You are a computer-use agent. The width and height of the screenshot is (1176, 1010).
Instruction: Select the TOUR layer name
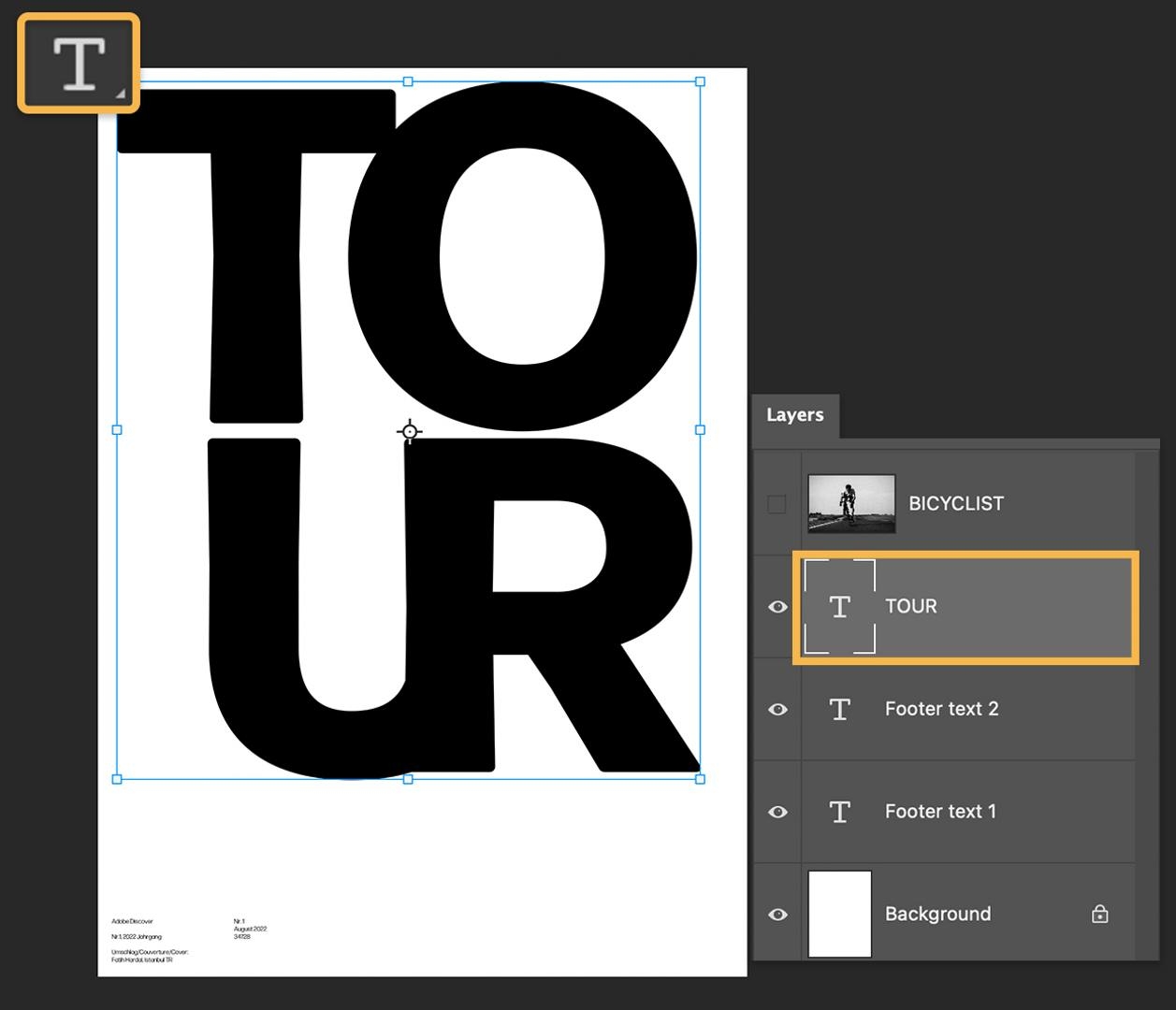[x=911, y=607]
